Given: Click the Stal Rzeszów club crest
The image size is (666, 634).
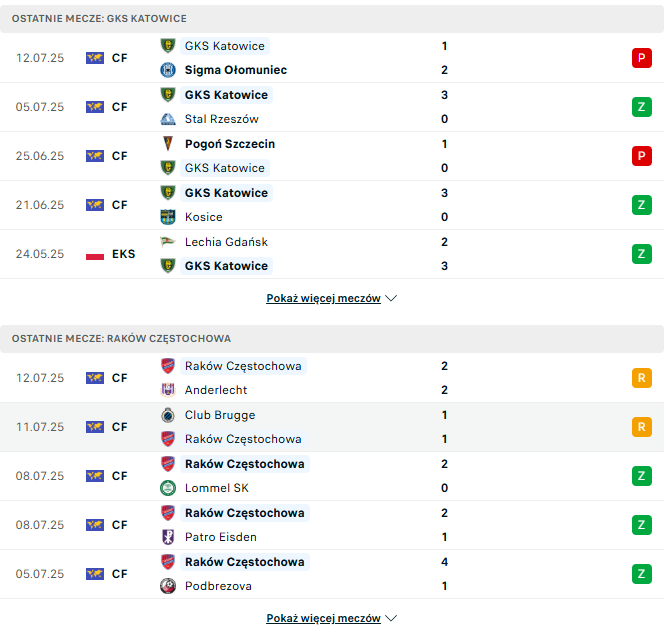Looking at the screenshot, I should [x=168, y=119].
